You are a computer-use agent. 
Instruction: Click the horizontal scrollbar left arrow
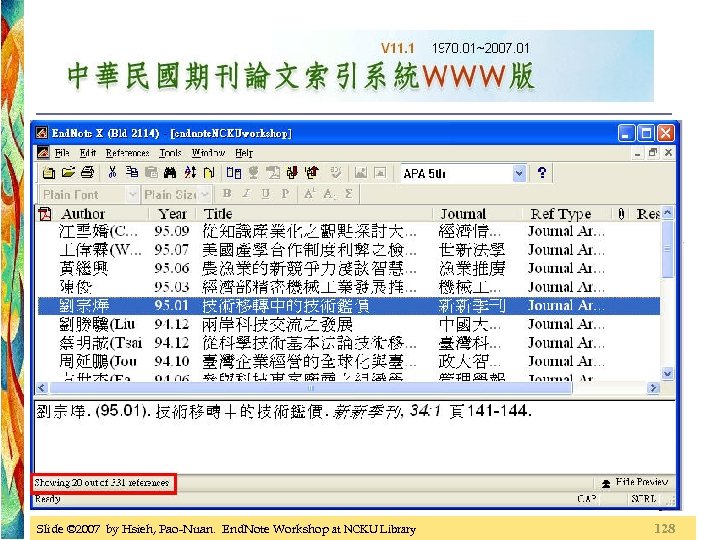[42, 388]
